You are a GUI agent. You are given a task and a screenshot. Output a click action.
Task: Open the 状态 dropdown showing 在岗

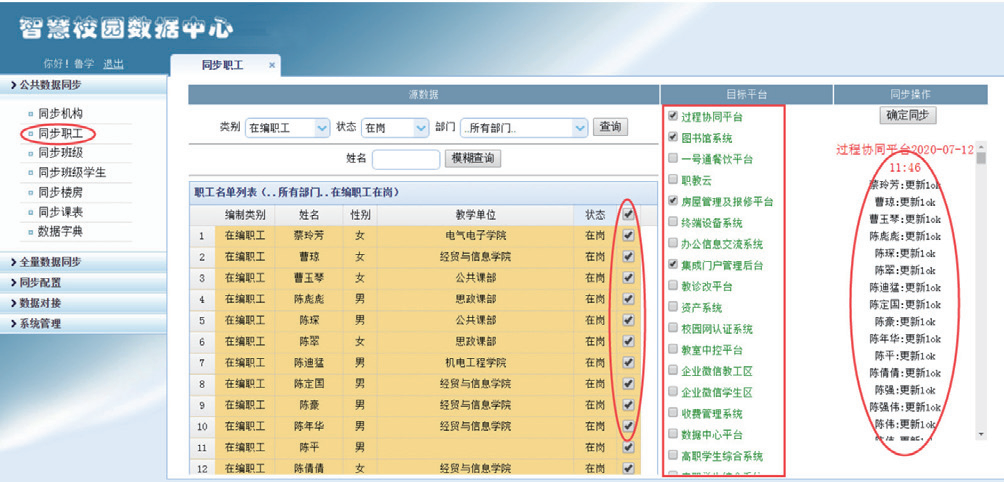[387, 128]
